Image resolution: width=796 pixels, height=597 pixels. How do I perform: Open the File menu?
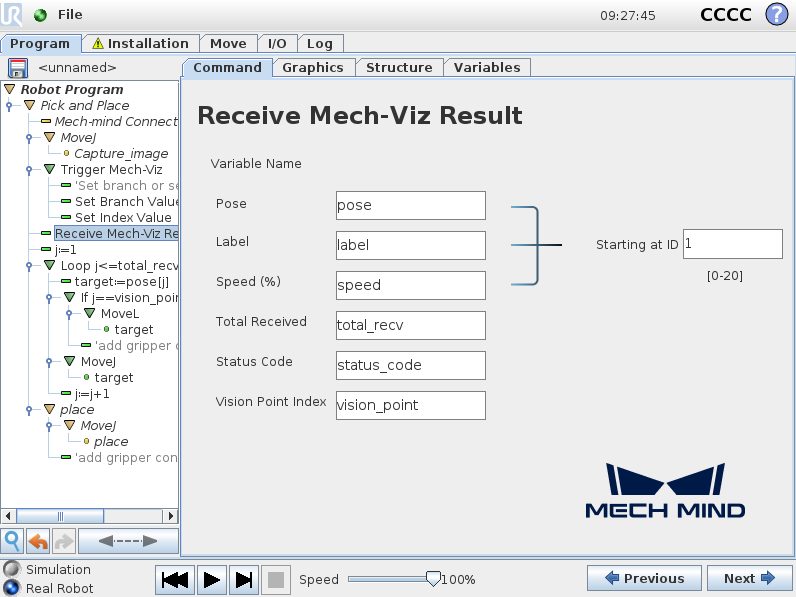(70, 15)
